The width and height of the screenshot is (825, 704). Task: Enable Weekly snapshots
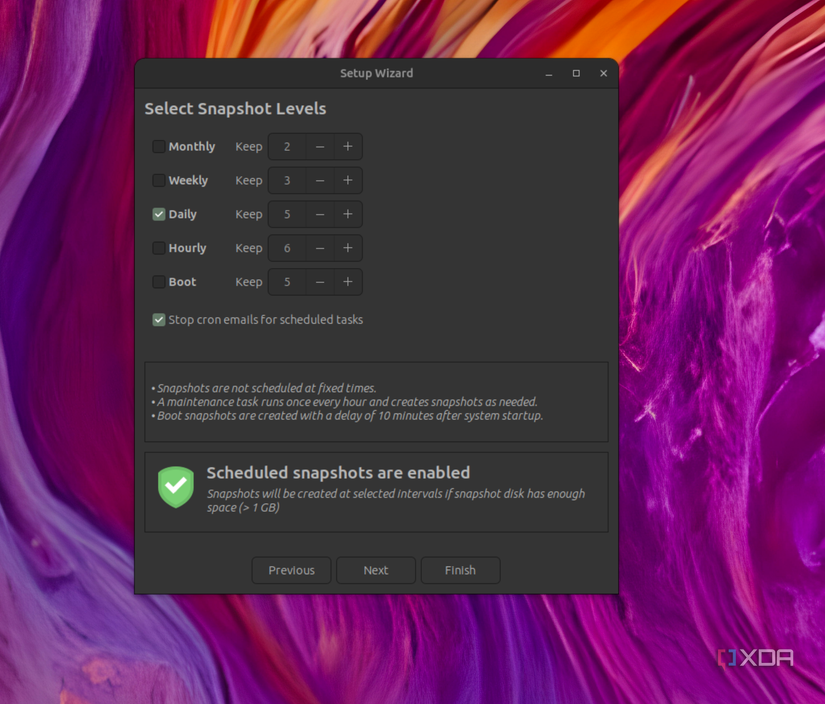click(x=157, y=180)
